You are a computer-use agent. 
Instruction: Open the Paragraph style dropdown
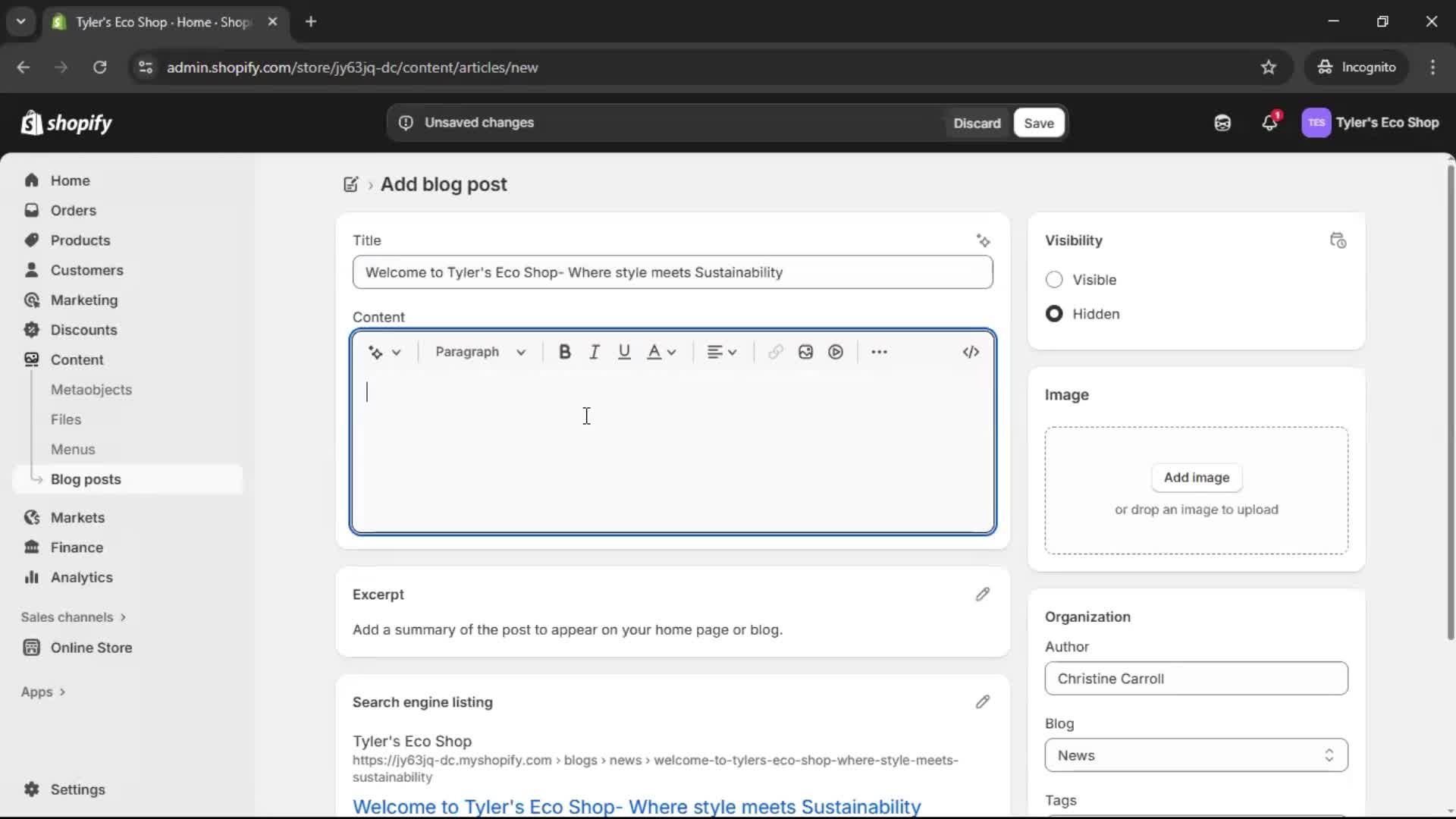pos(481,352)
